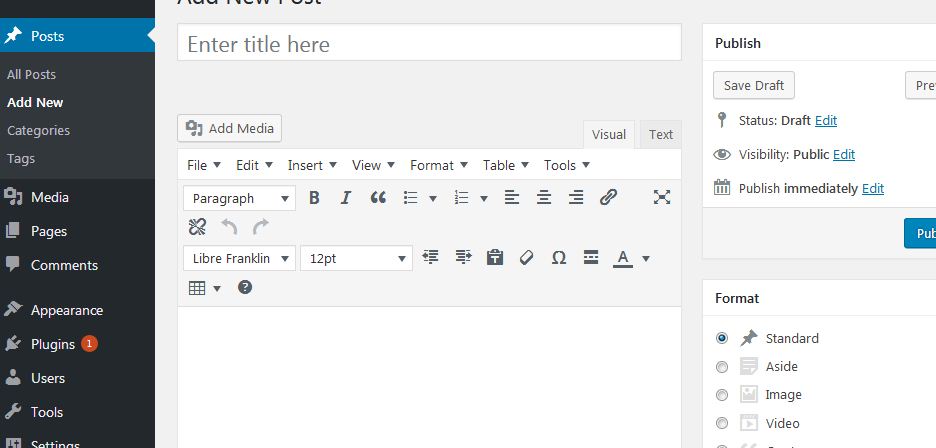
Task: Clear formatting with the eraser icon
Action: [526, 257]
